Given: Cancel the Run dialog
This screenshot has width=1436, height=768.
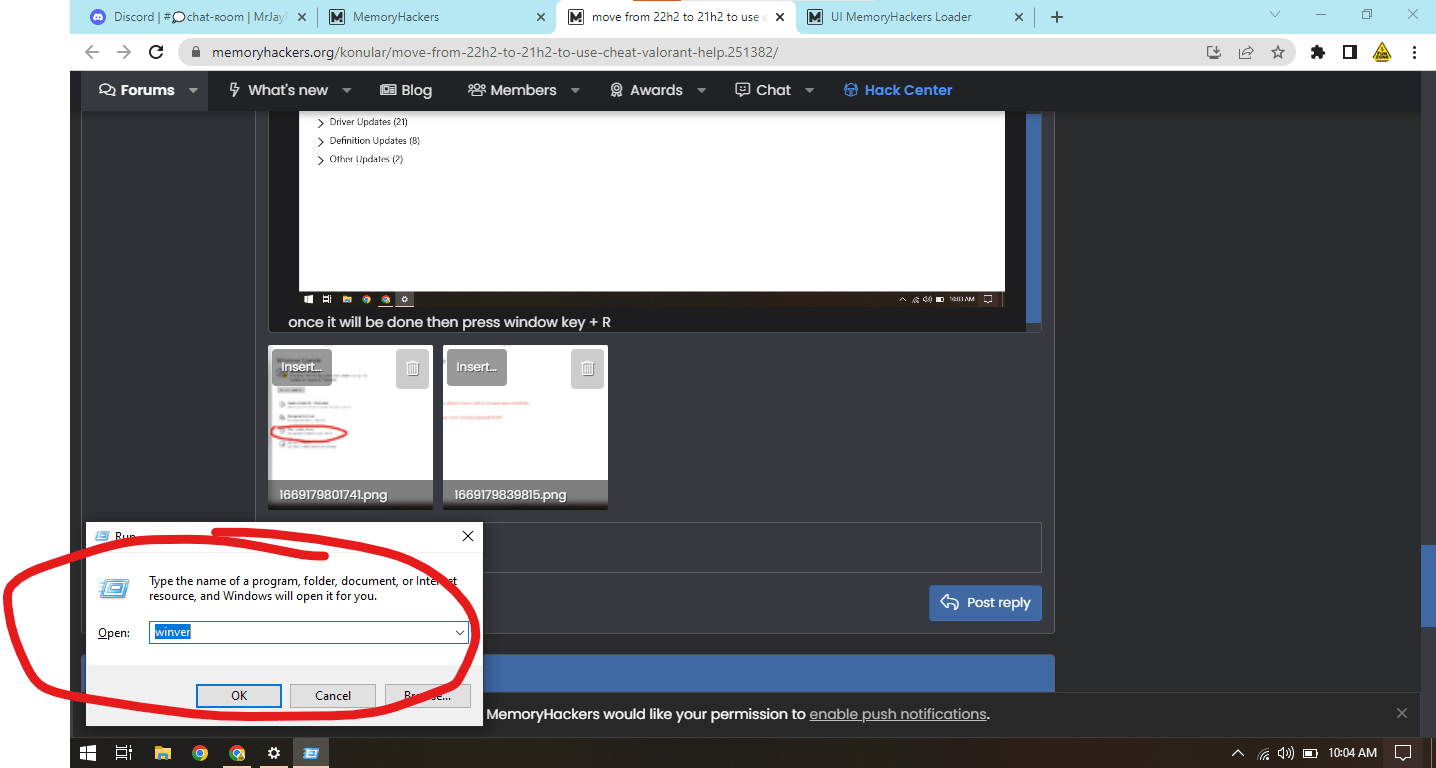Looking at the screenshot, I should coord(333,696).
